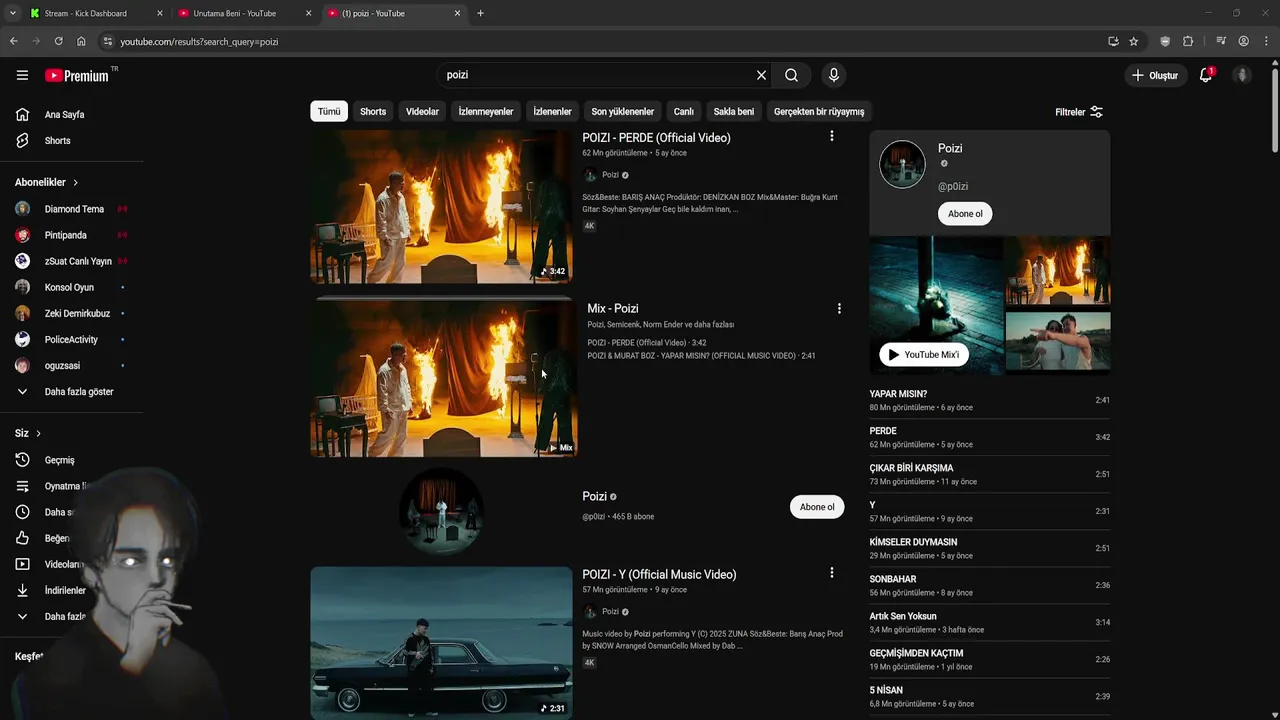Switch to Unutama Beni - YouTube tab
The image size is (1280, 720).
tap(244, 13)
